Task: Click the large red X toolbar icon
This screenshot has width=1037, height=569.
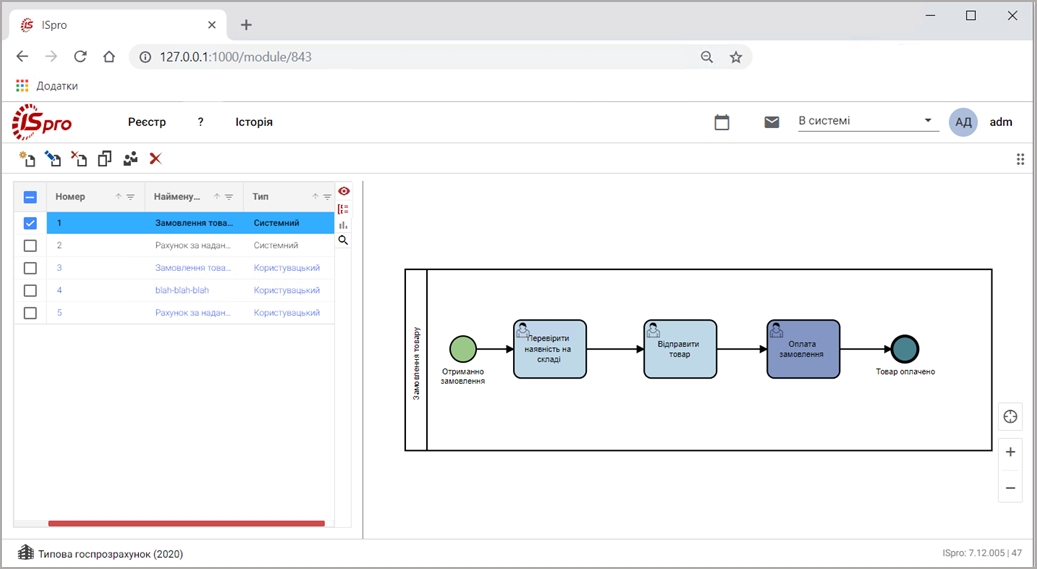Action: (x=155, y=159)
